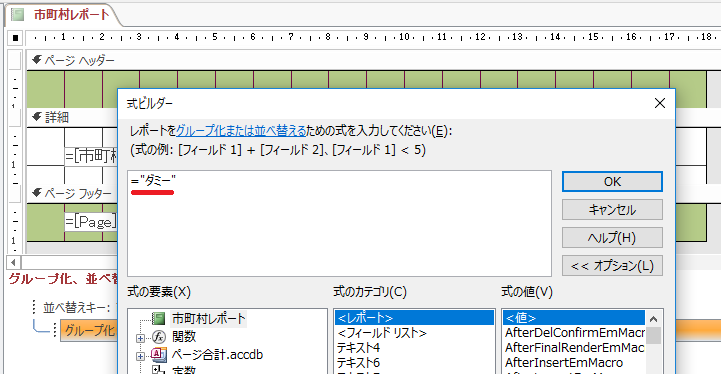Click inside the expression box containing ="ダミー"
721x374 pixels.
[x=339, y=224]
